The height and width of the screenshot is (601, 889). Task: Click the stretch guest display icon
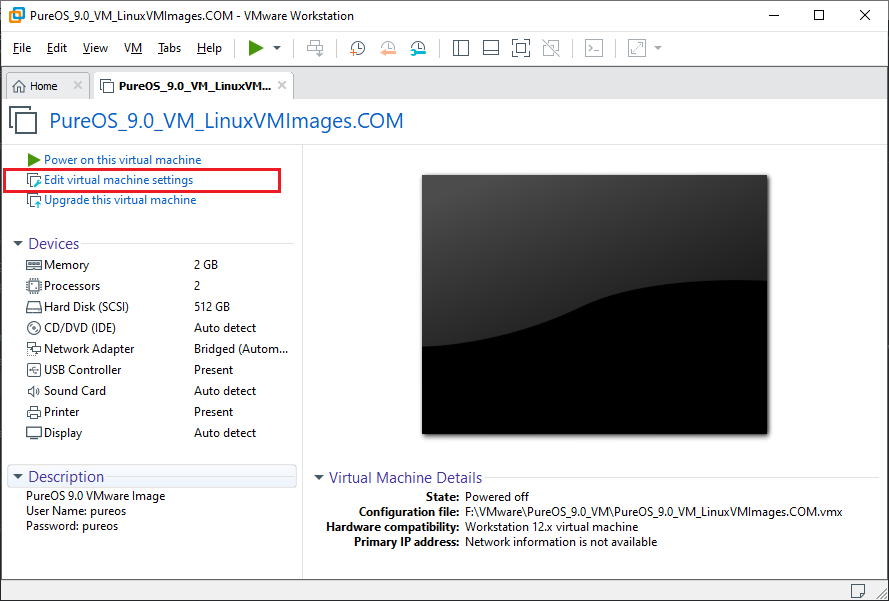[x=637, y=48]
